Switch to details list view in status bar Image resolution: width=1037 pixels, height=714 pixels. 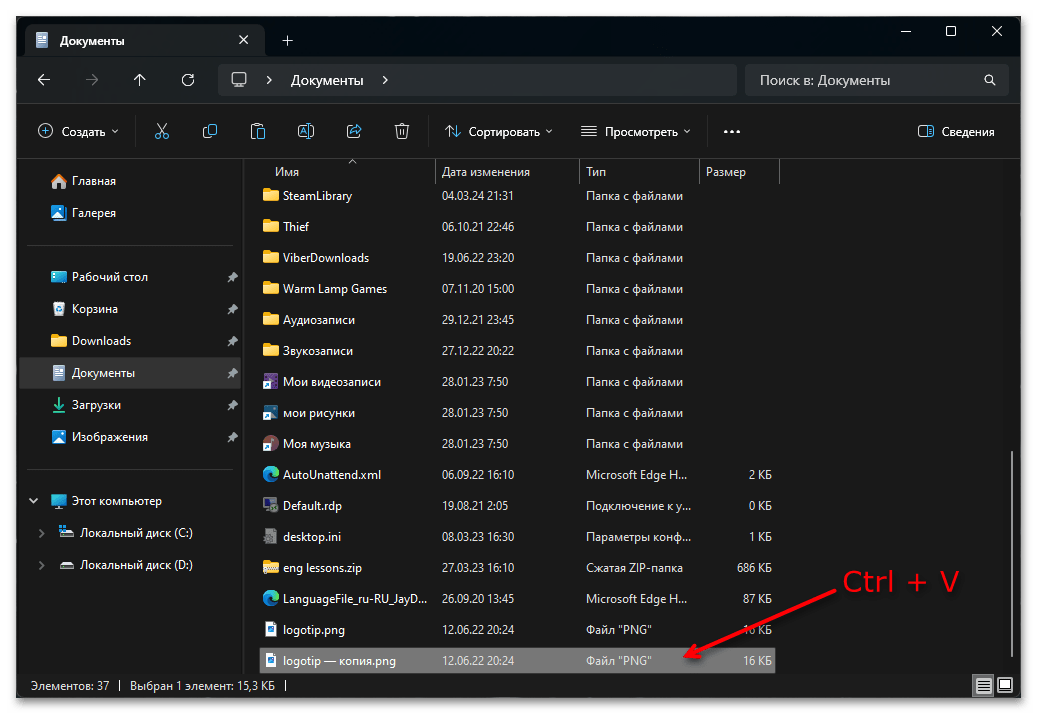click(984, 686)
